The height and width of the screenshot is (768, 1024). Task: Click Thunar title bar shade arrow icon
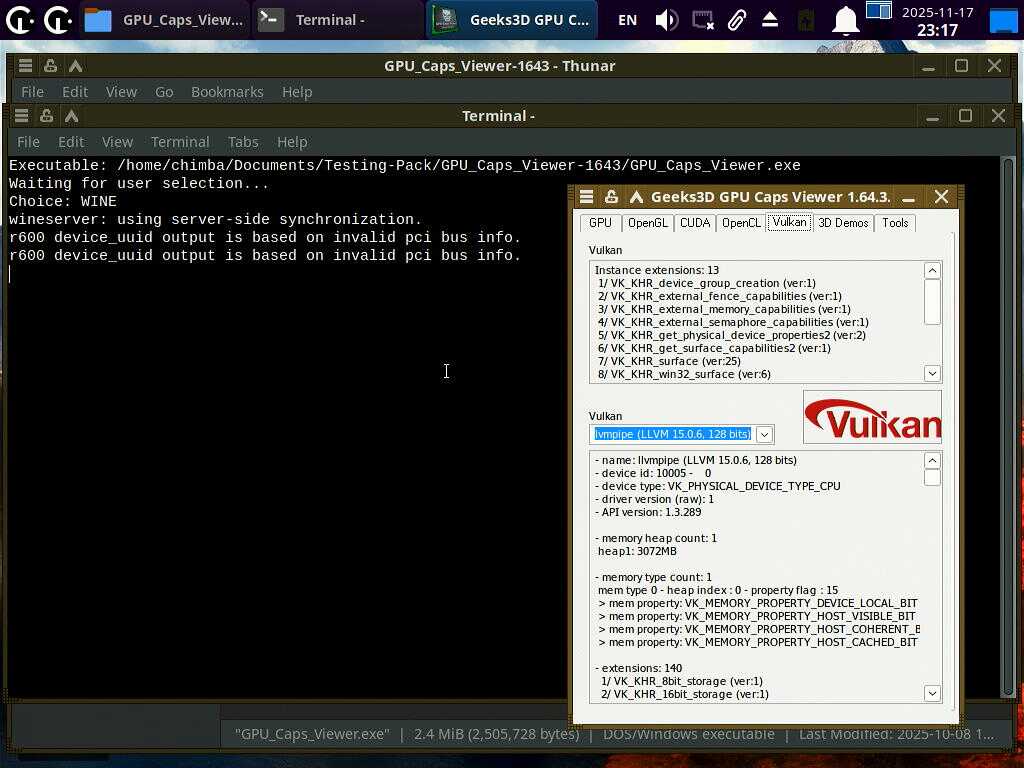(75, 66)
